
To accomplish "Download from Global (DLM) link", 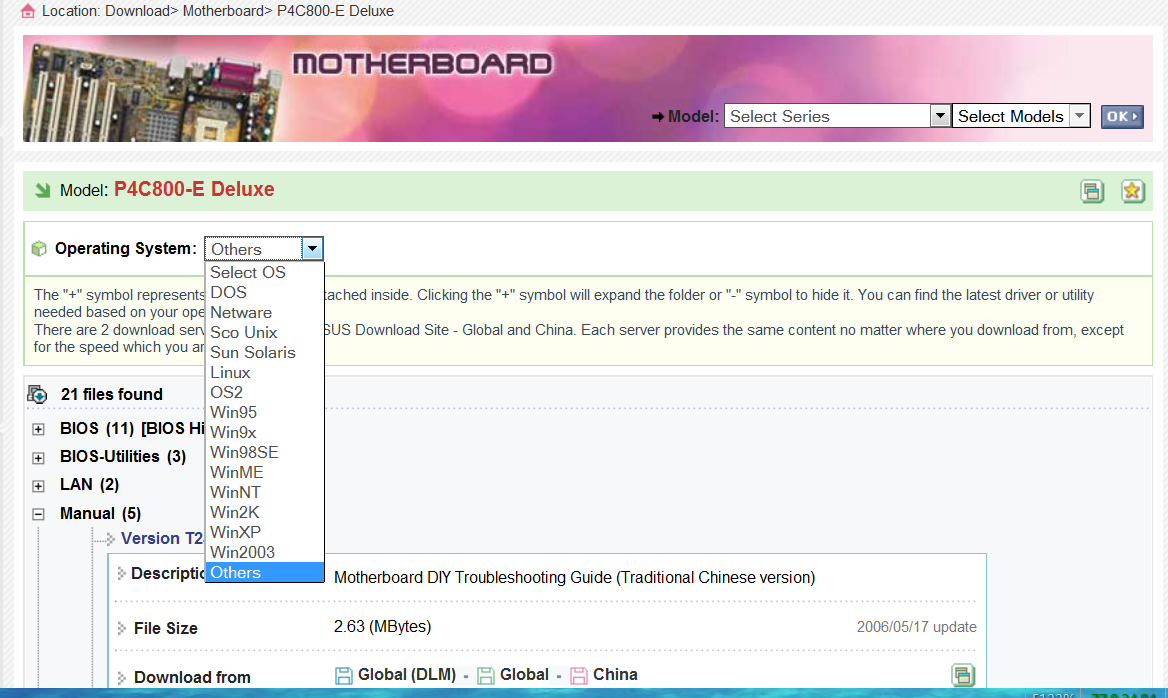I will coord(407,675).
